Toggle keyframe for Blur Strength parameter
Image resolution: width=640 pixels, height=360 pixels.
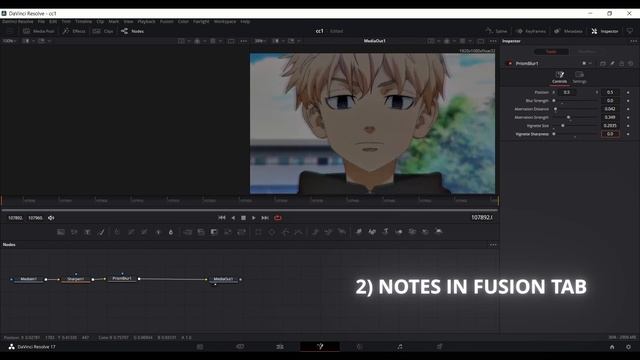tap(628, 100)
